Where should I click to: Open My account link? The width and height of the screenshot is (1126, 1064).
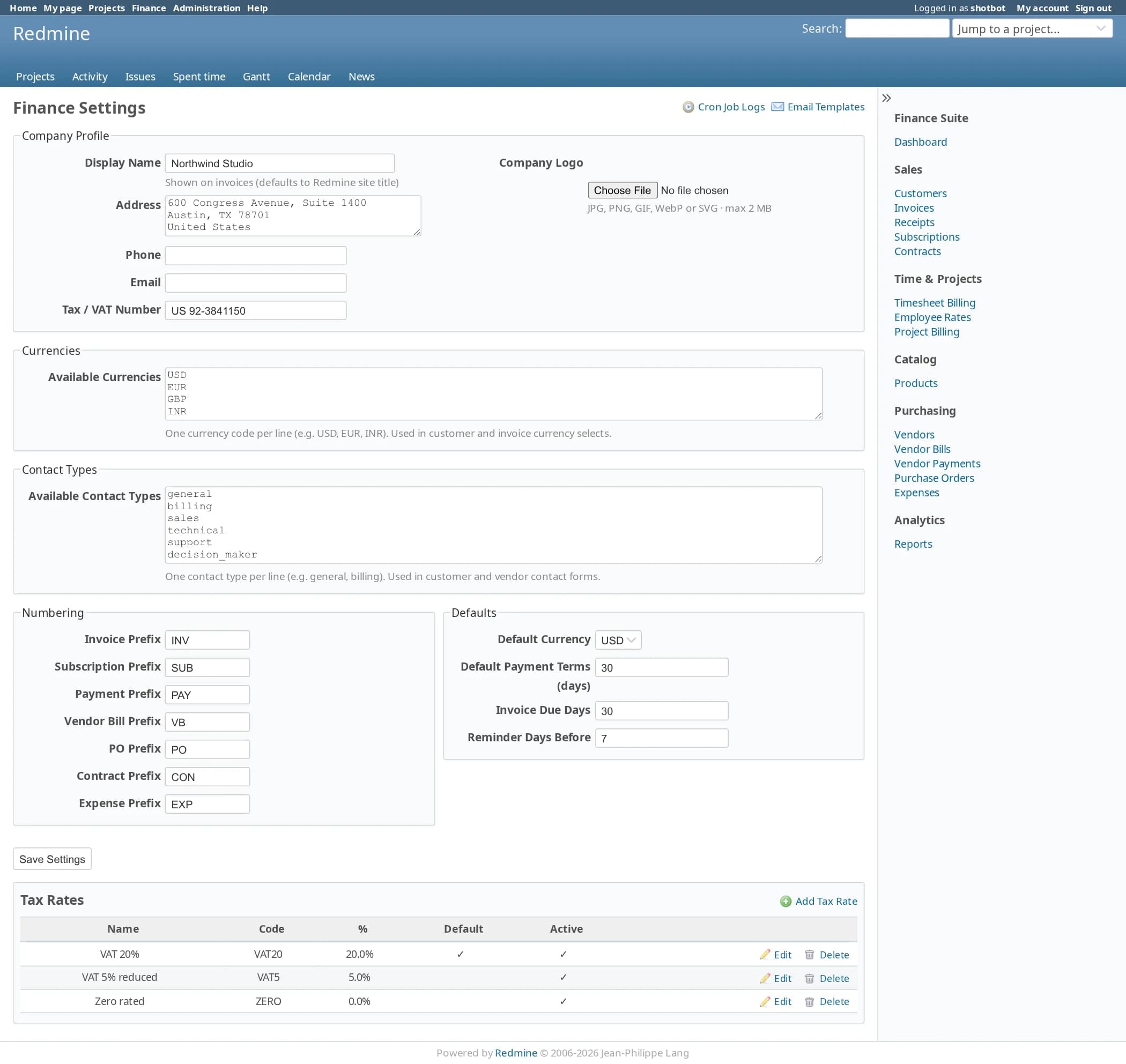click(x=1042, y=8)
